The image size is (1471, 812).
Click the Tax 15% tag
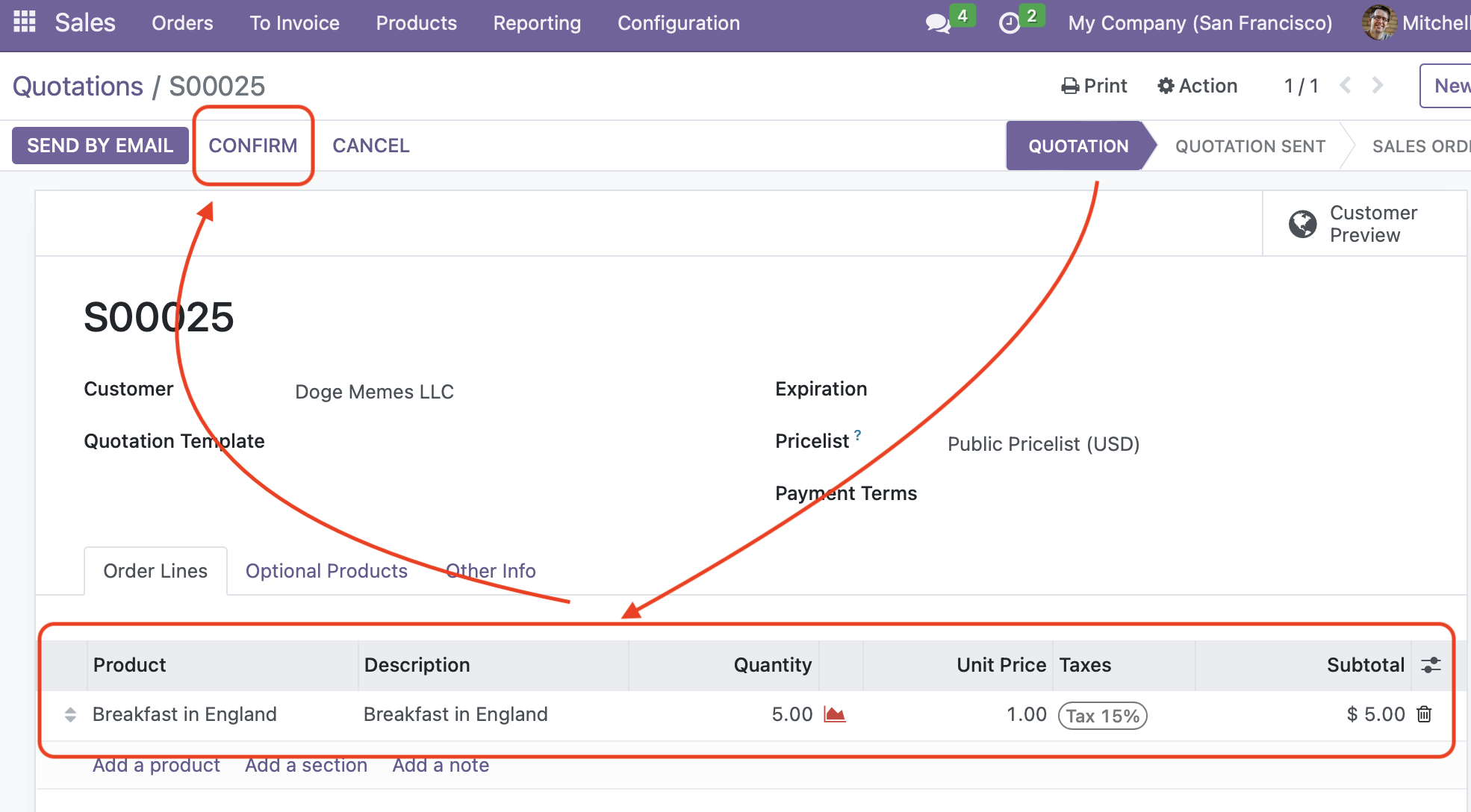click(x=1102, y=716)
